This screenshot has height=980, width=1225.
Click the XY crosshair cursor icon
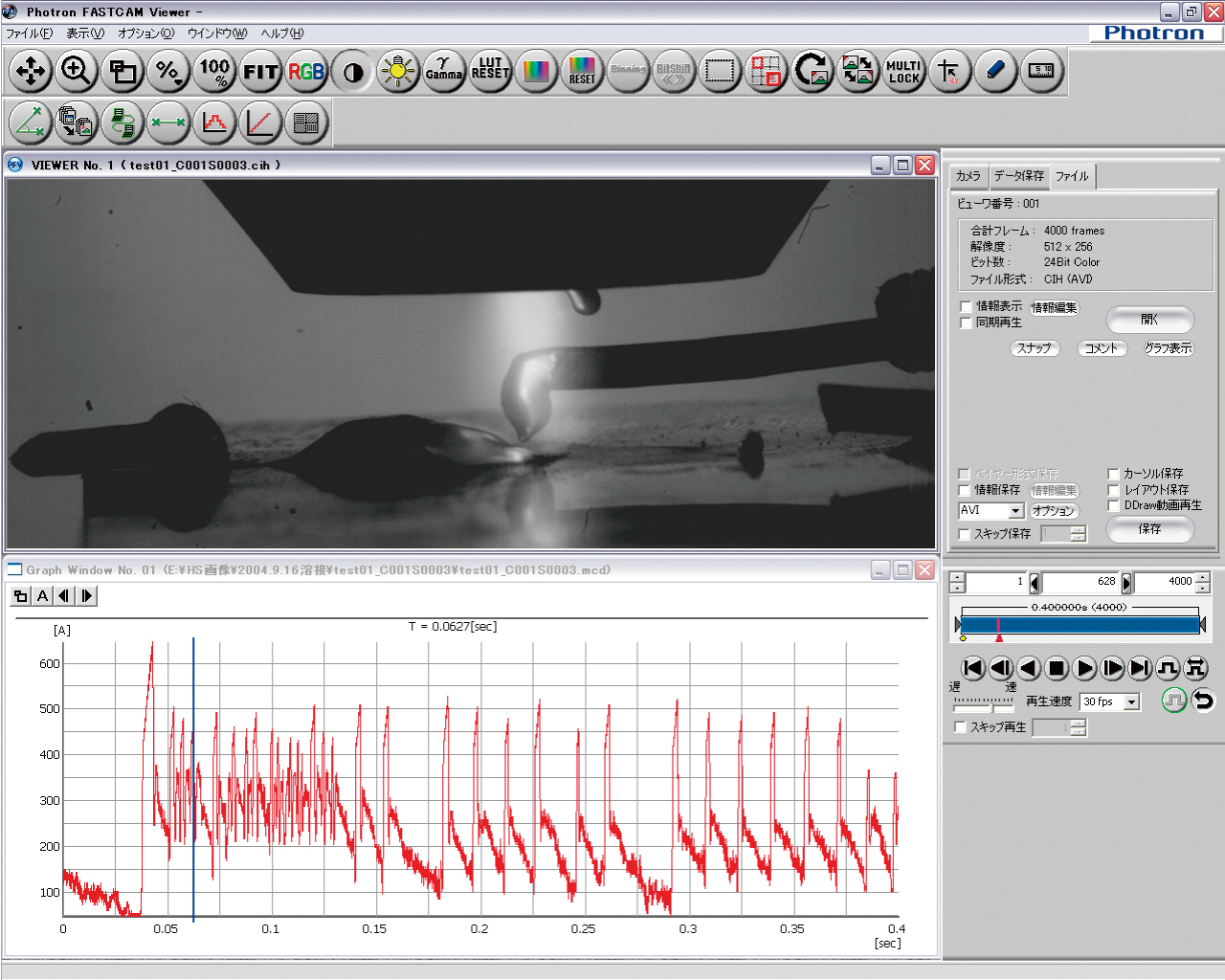pyautogui.click(x=949, y=72)
